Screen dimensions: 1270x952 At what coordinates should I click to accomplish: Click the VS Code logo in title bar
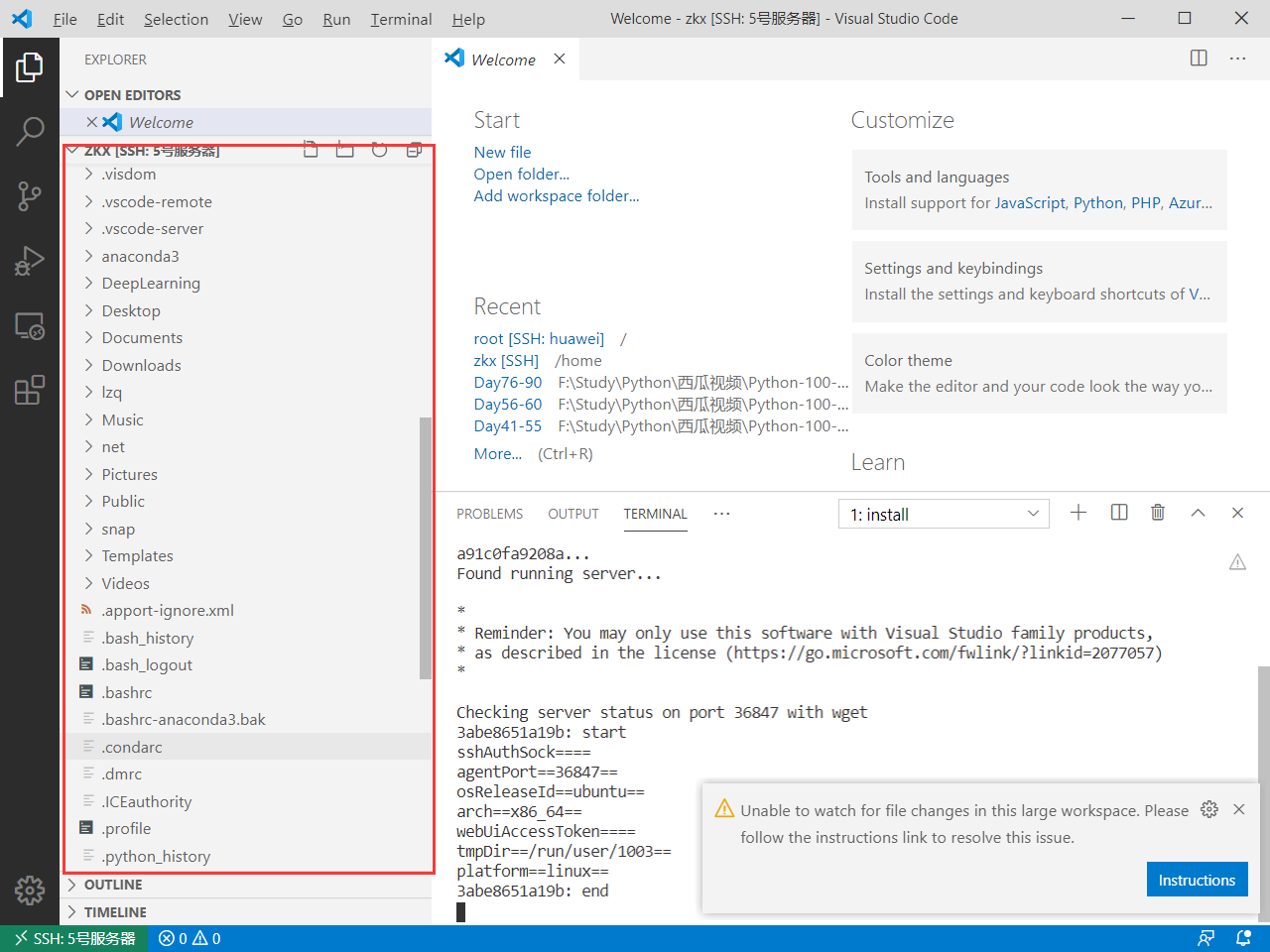point(22,19)
